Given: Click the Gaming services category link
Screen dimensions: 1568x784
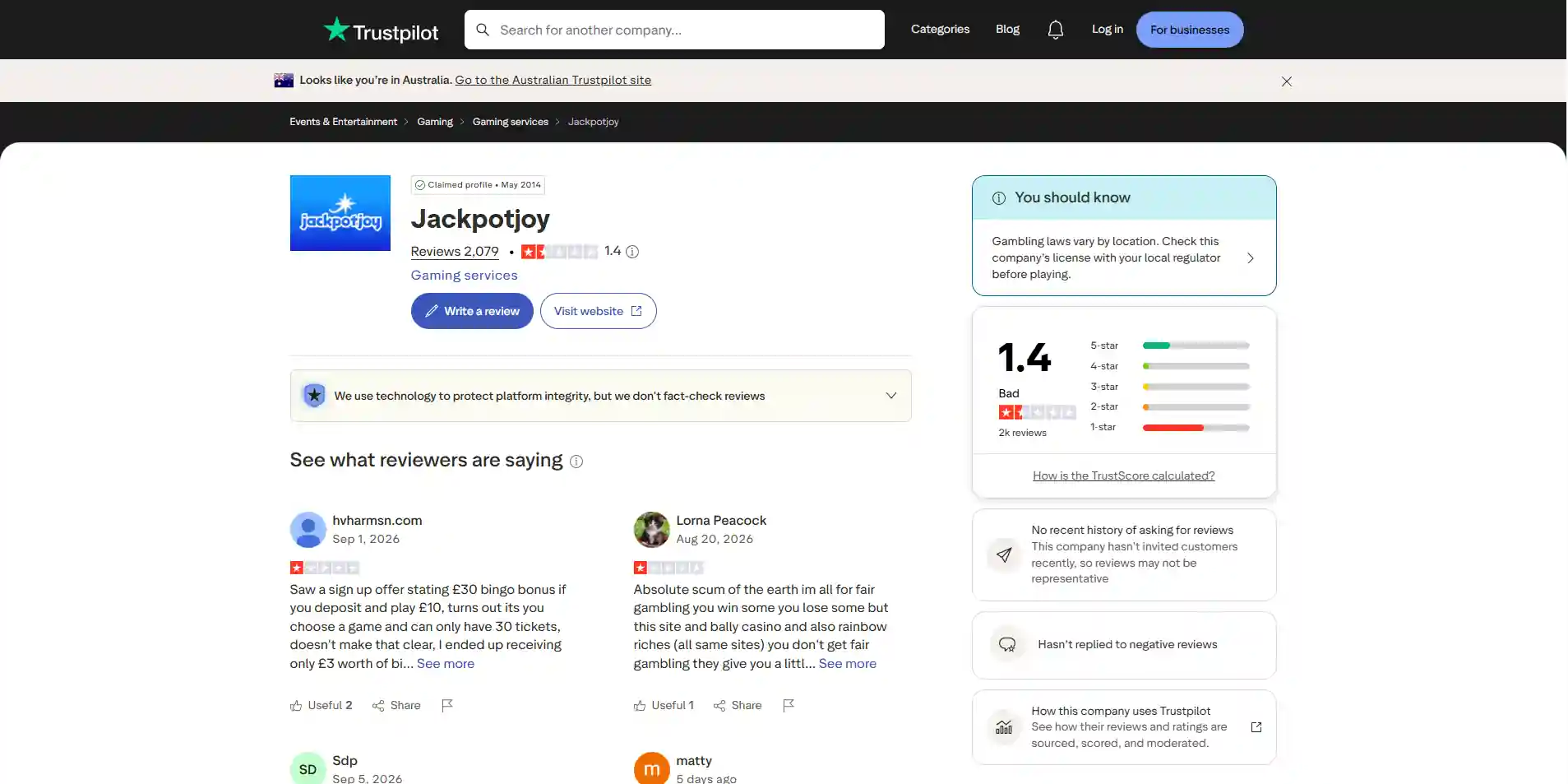Looking at the screenshot, I should point(464,276).
